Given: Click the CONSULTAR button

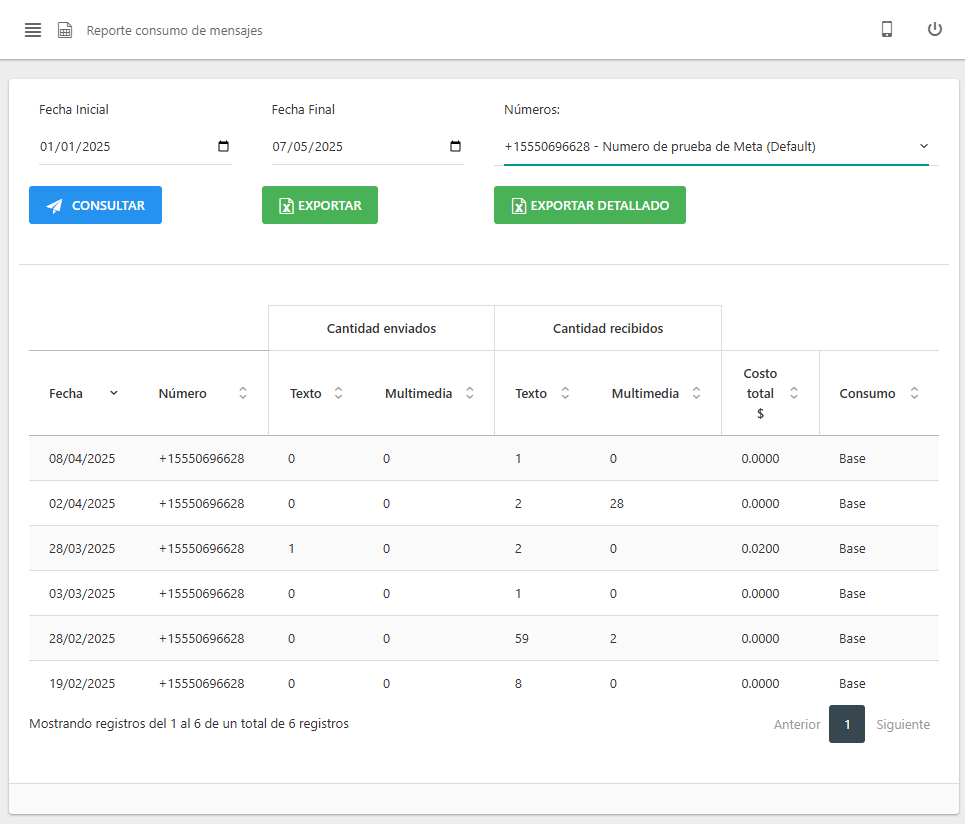Looking at the screenshot, I should pyautogui.click(x=95, y=205).
